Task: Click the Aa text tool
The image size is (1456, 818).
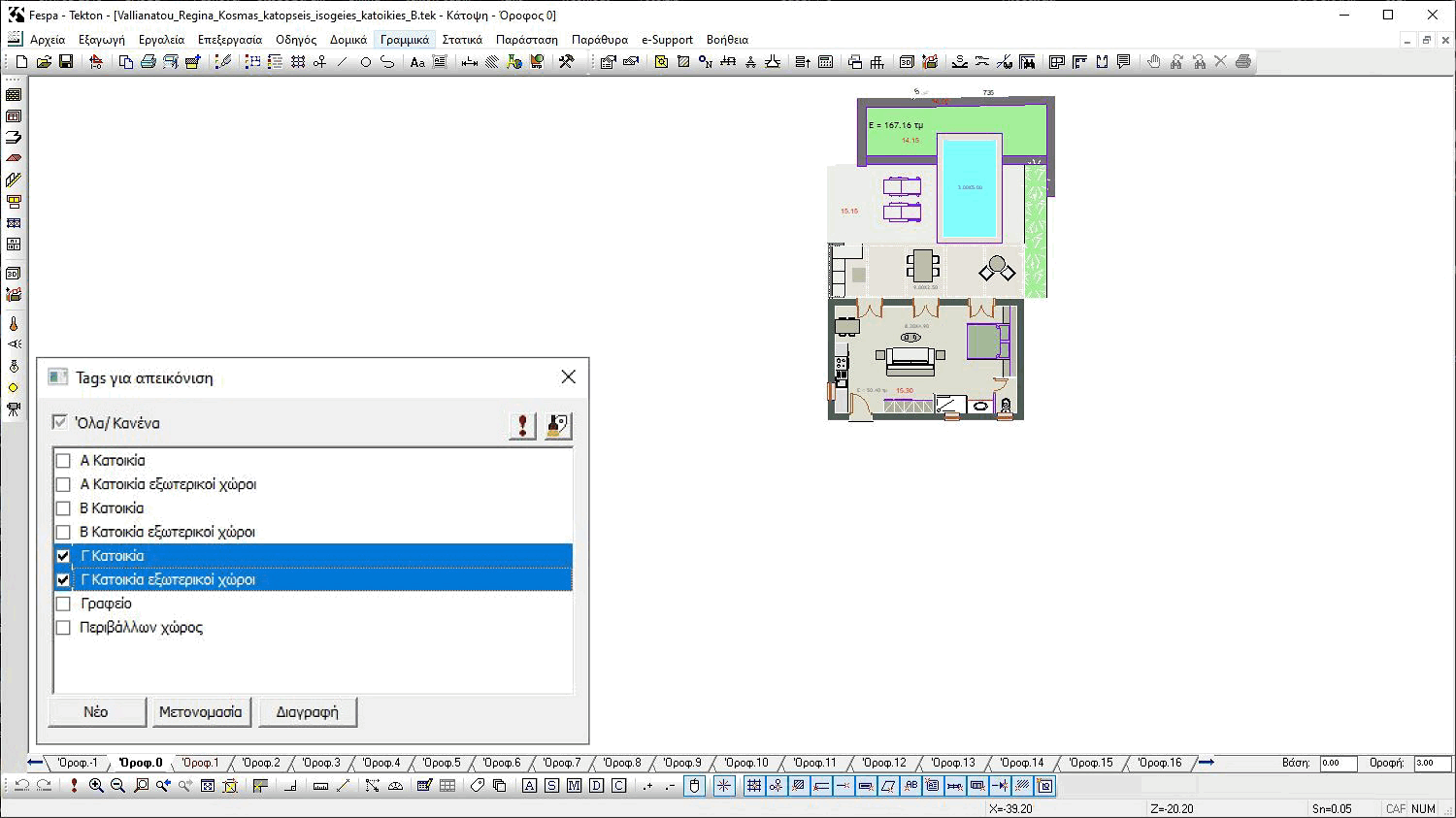Action: [x=417, y=62]
